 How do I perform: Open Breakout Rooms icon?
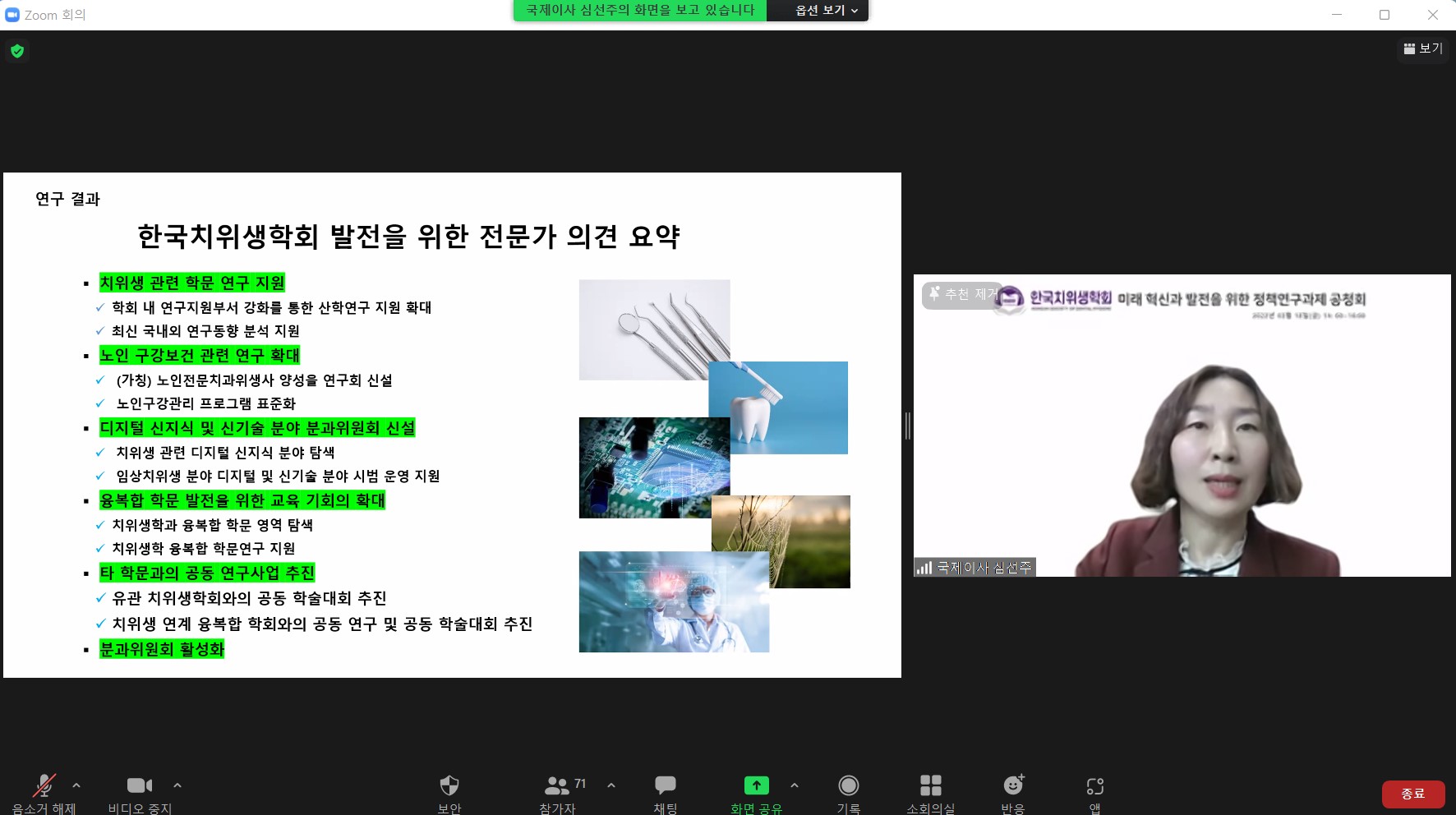pyautogui.click(x=931, y=786)
